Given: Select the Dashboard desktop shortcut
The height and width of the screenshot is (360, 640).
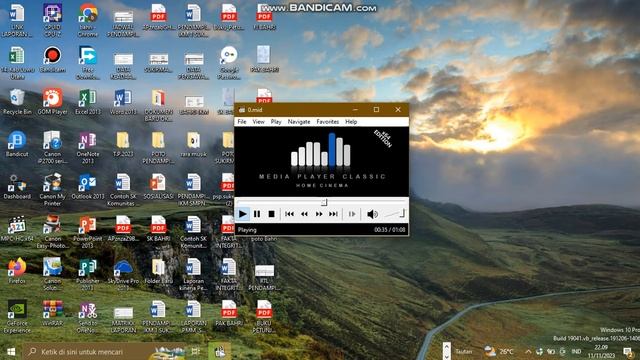Looking at the screenshot, I should click(x=17, y=187).
